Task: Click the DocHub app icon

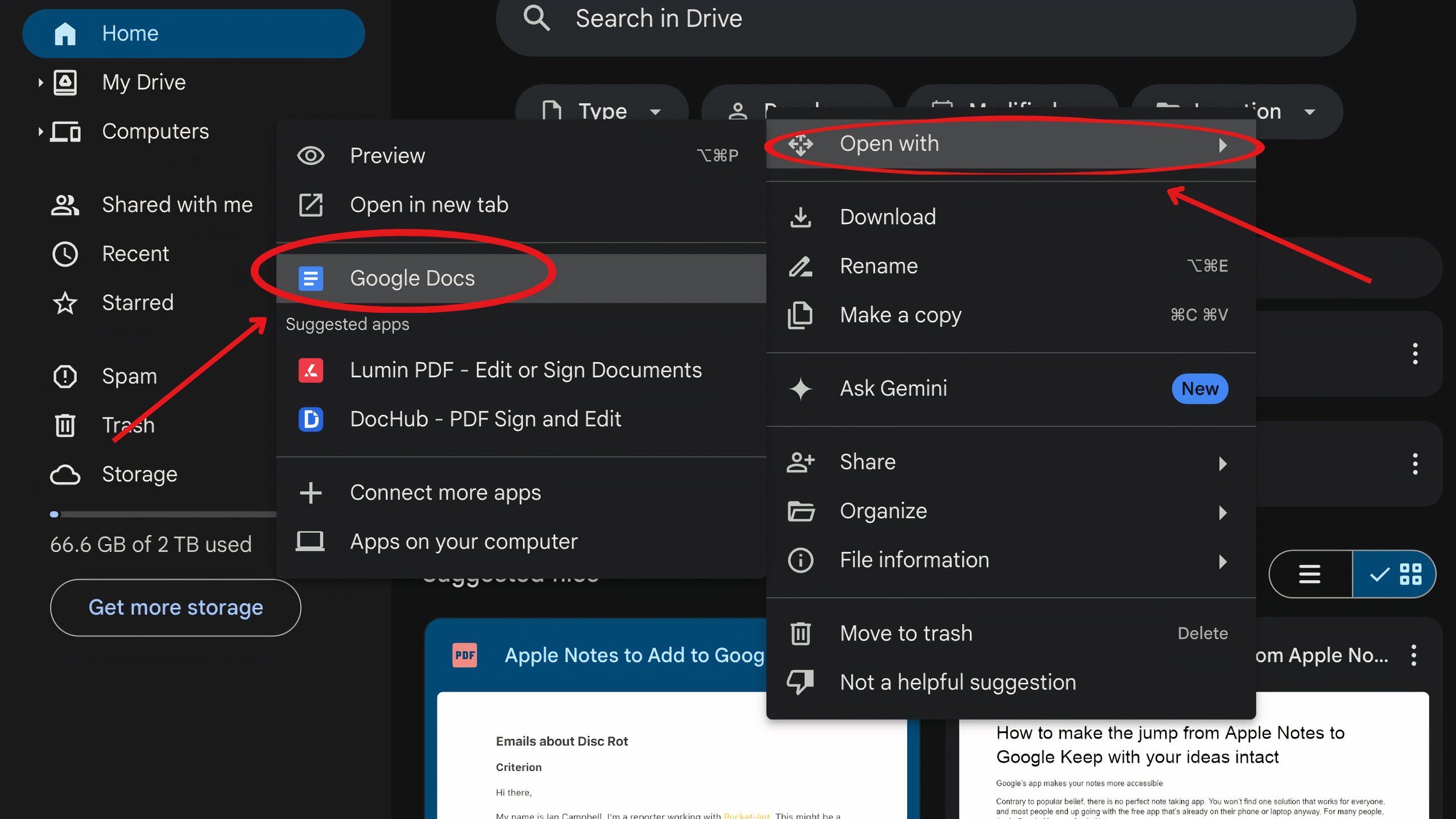Action: click(x=311, y=419)
